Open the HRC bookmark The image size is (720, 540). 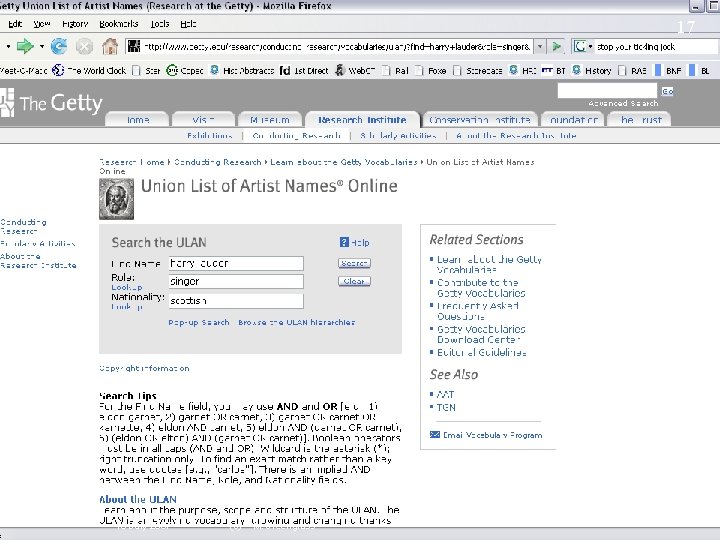click(x=523, y=71)
